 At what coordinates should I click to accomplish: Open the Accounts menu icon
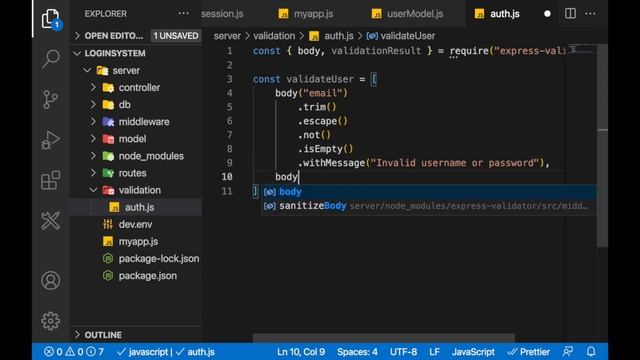pos(51,281)
